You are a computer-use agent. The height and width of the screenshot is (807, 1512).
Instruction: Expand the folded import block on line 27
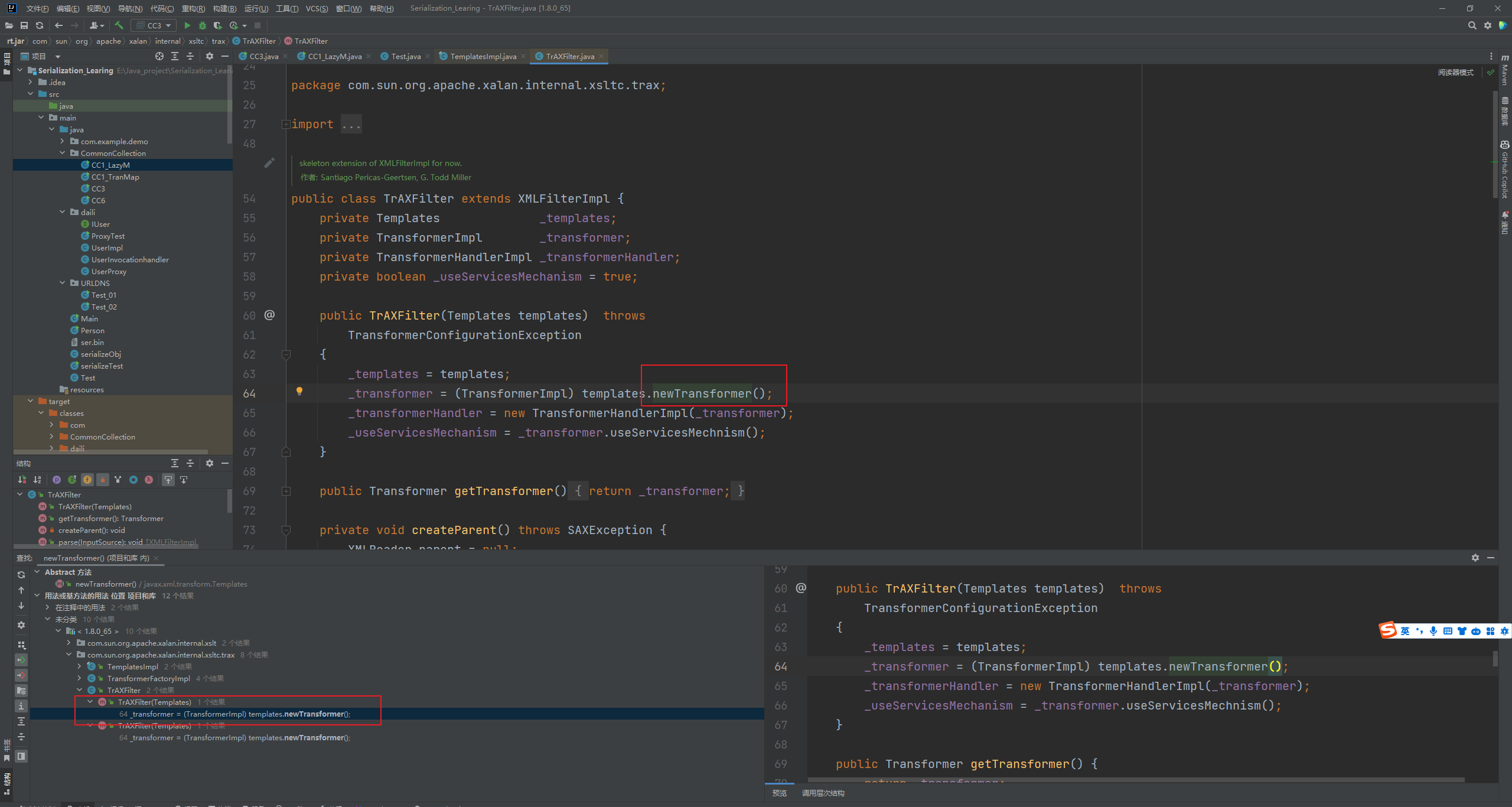(286, 124)
